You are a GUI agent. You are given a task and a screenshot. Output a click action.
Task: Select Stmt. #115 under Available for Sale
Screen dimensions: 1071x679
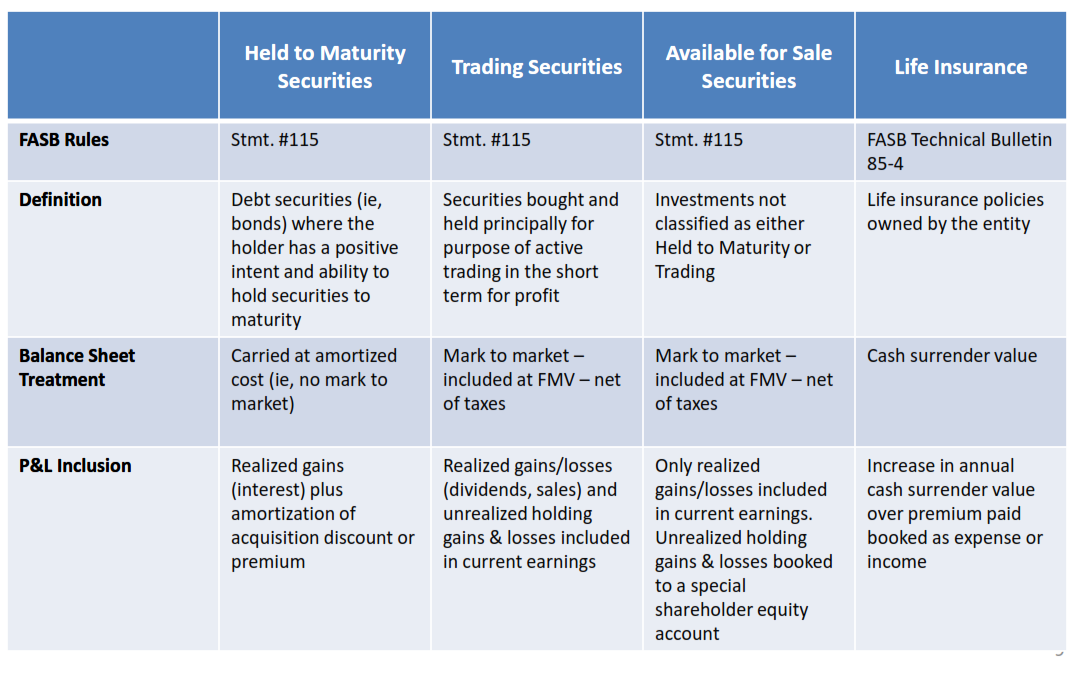699,139
